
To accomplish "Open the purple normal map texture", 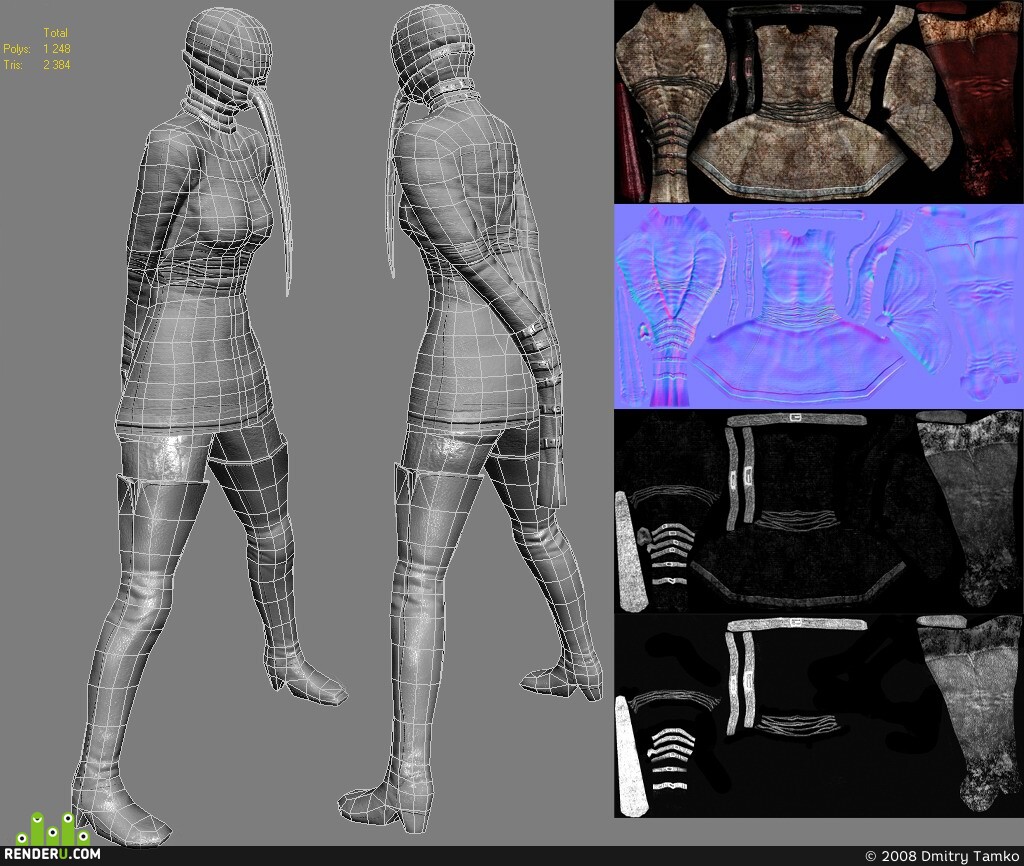I will (819, 306).
